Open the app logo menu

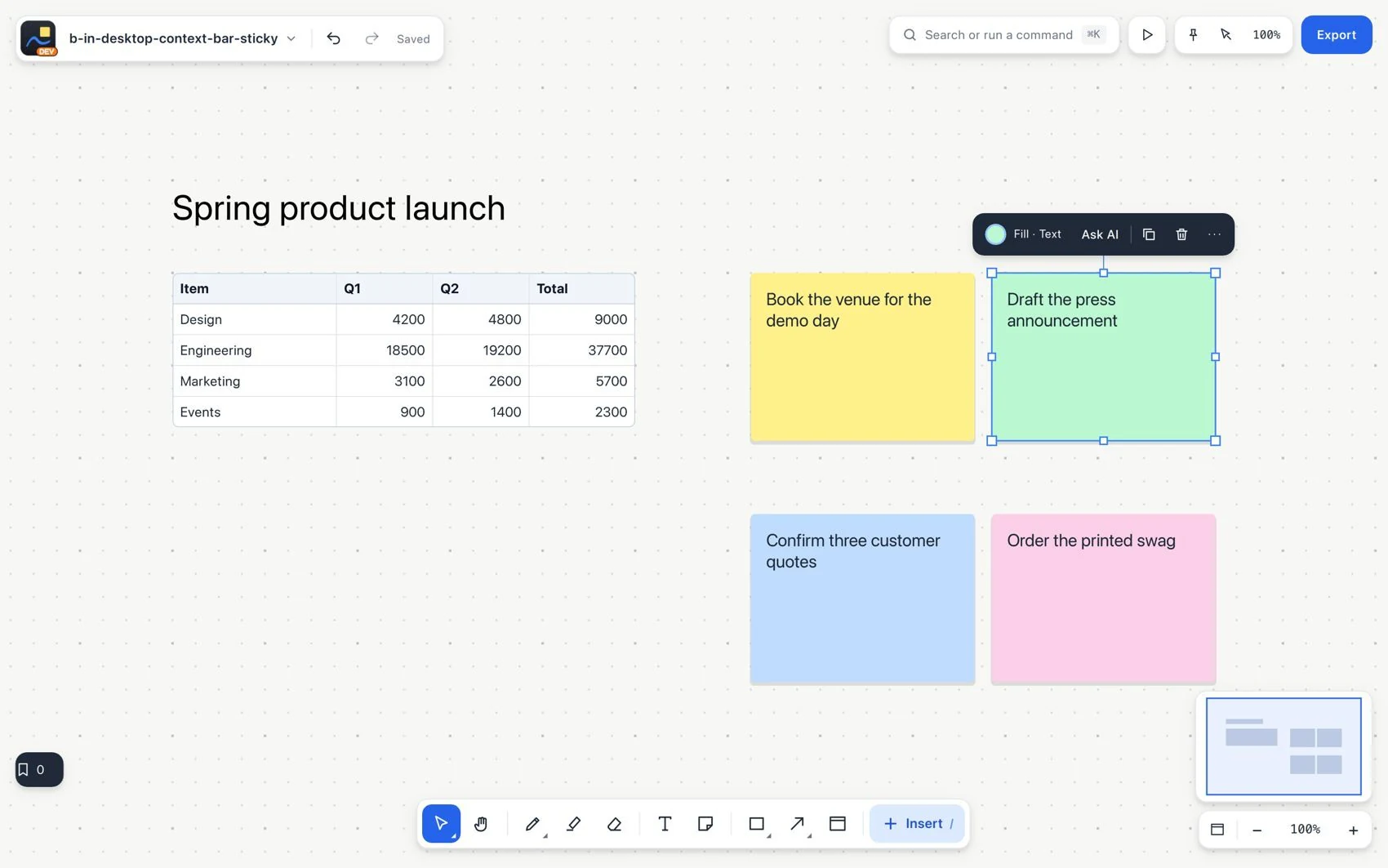(x=38, y=38)
